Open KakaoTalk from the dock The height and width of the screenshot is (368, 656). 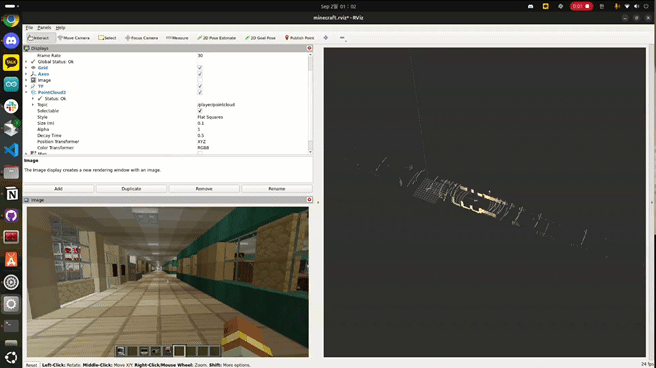[x=11, y=63]
